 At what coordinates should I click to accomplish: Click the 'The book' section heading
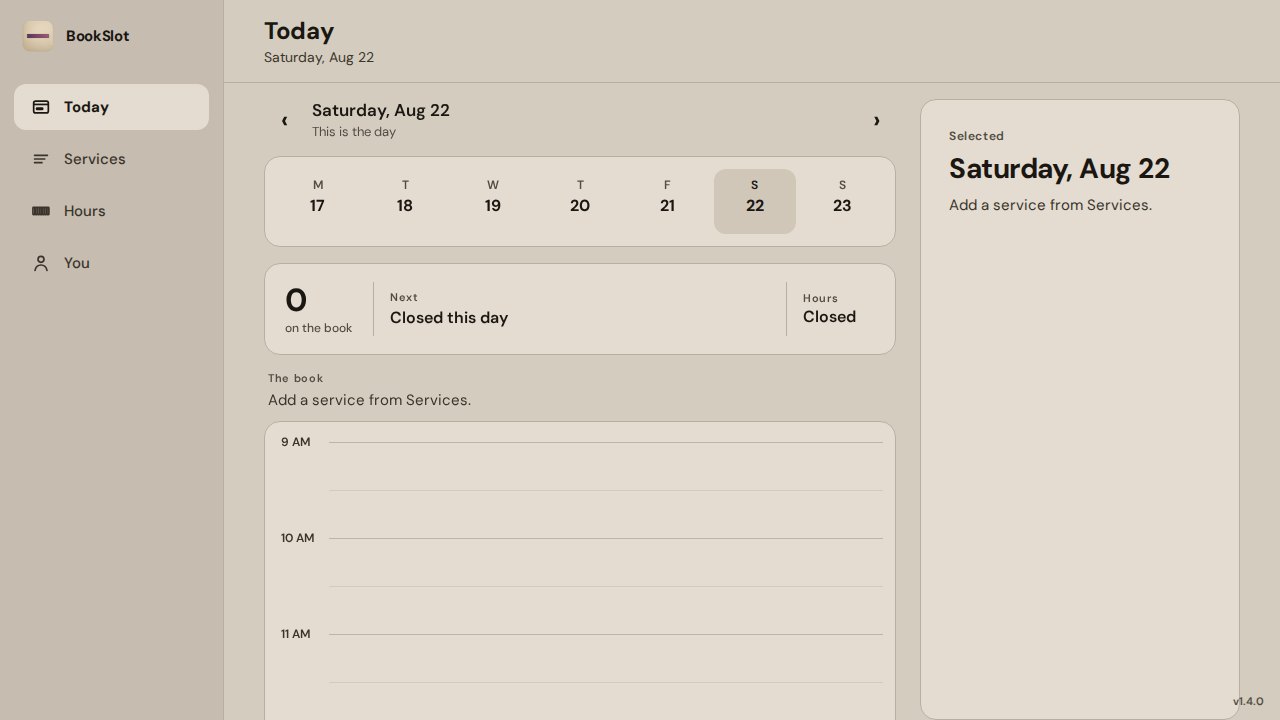[295, 378]
